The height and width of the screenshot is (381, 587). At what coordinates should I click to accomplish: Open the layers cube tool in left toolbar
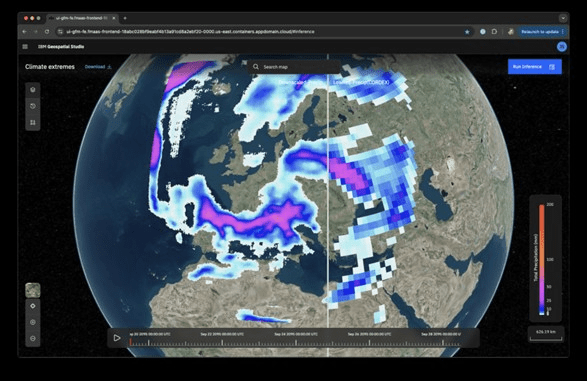pos(33,90)
